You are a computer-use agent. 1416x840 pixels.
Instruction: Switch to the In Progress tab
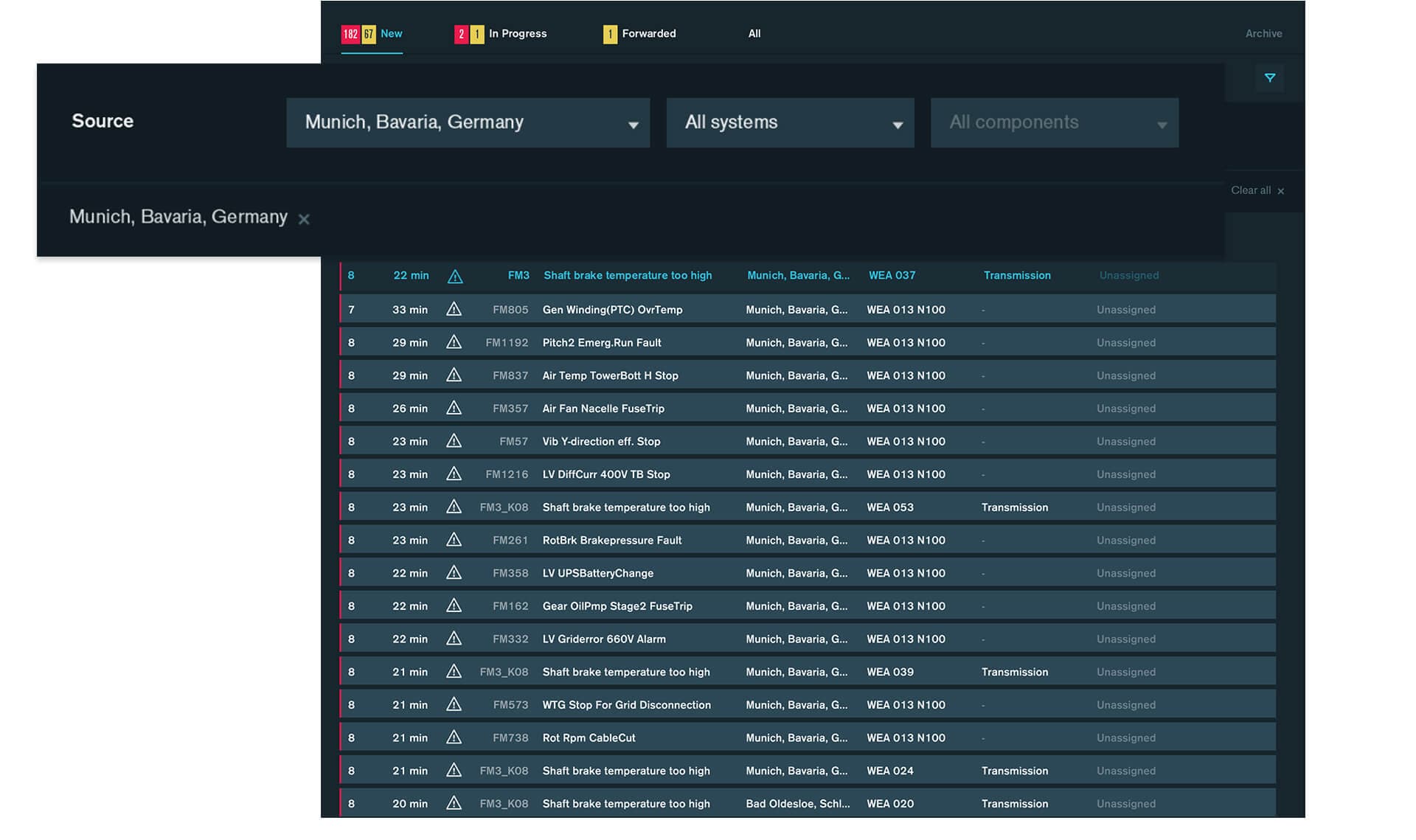(517, 34)
